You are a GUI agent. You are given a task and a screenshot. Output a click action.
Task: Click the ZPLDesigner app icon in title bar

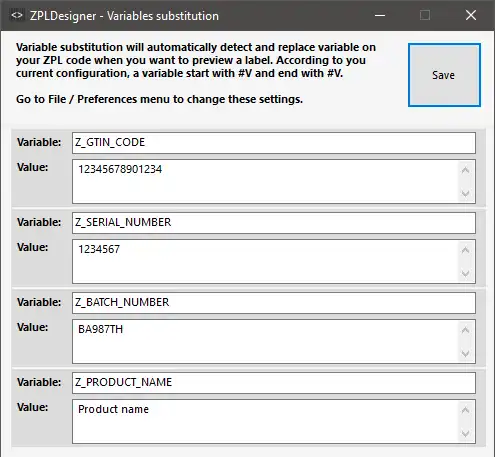click(x=17, y=15)
